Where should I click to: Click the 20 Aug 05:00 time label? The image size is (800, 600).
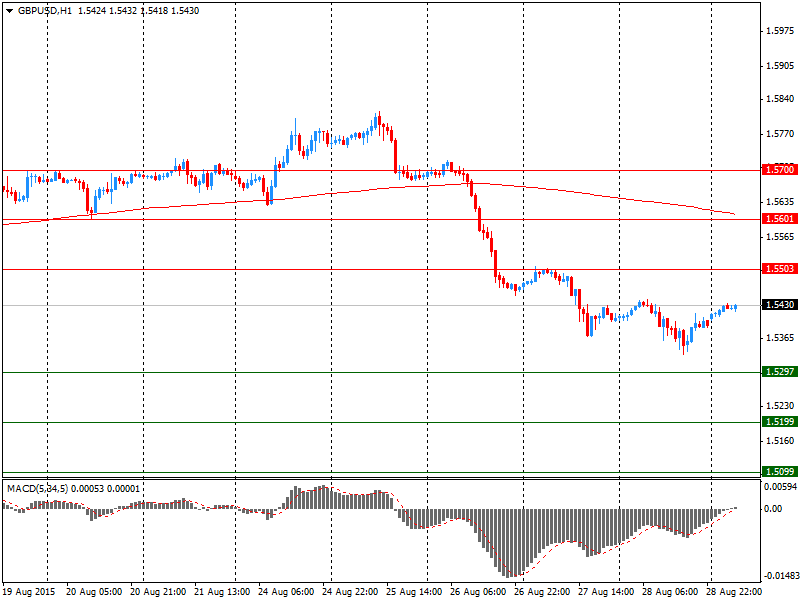[94, 592]
